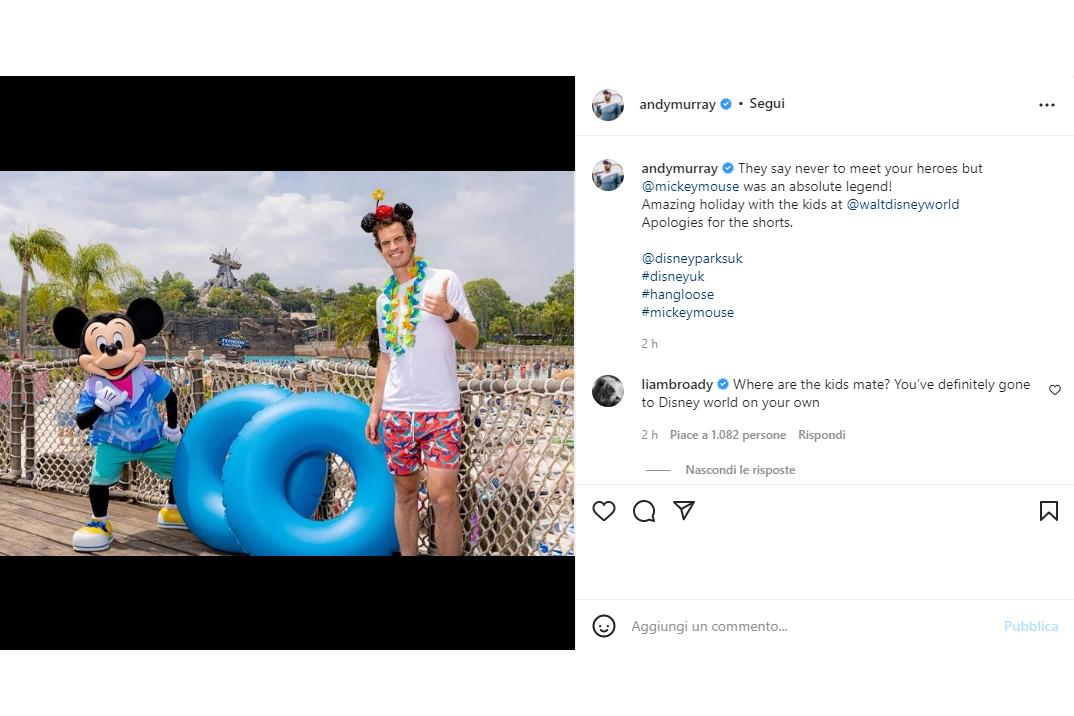1074x716 pixels.
Task: Collapse replies with Nascondi le risposte
Action: click(740, 470)
